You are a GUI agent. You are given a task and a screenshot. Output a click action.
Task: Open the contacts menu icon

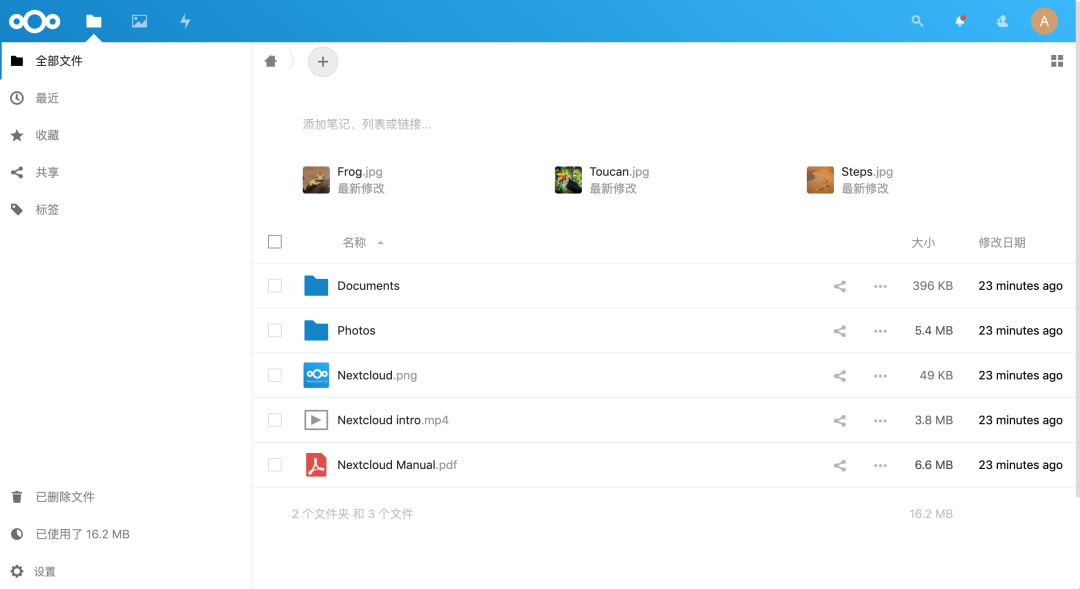coord(1002,21)
